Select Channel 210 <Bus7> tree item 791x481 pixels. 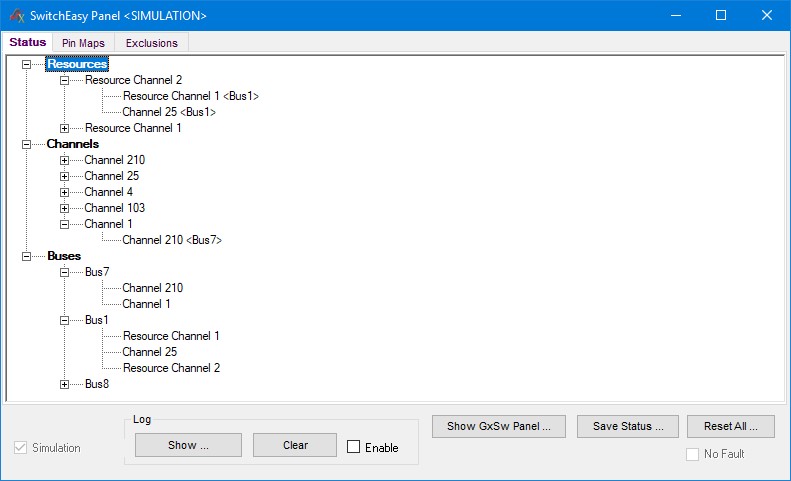[x=171, y=240]
